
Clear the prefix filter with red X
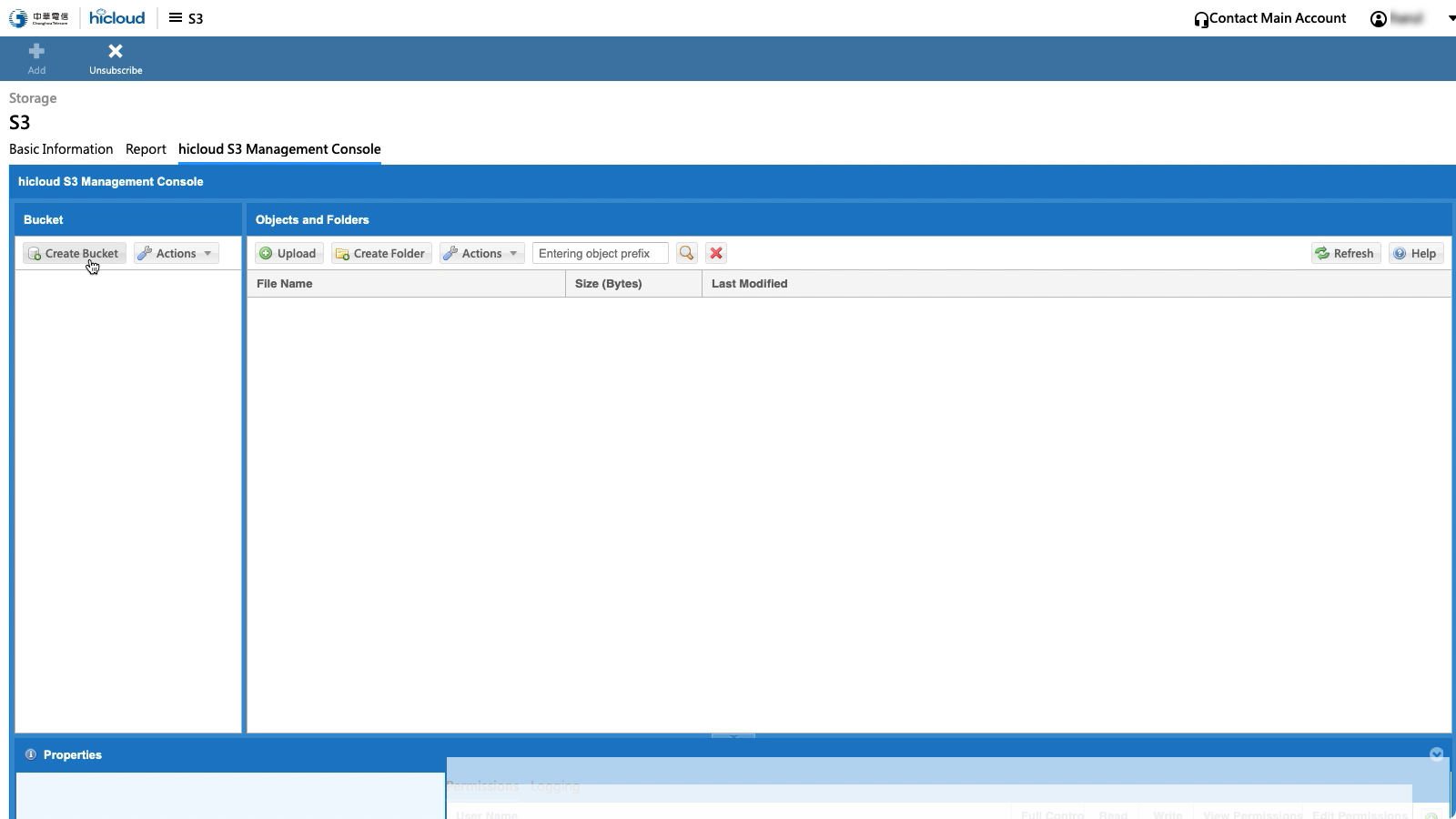(x=716, y=253)
